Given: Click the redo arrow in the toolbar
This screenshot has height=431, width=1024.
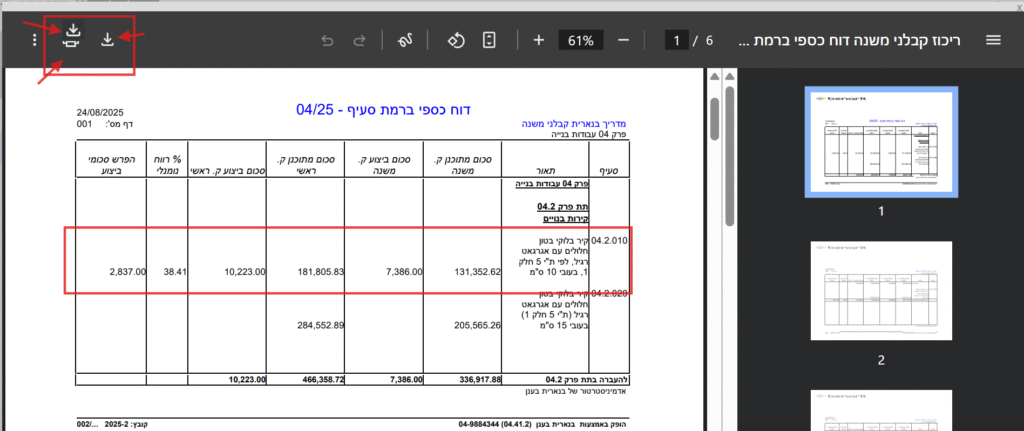Looking at the screenshot, I should (x=360, y=41).
